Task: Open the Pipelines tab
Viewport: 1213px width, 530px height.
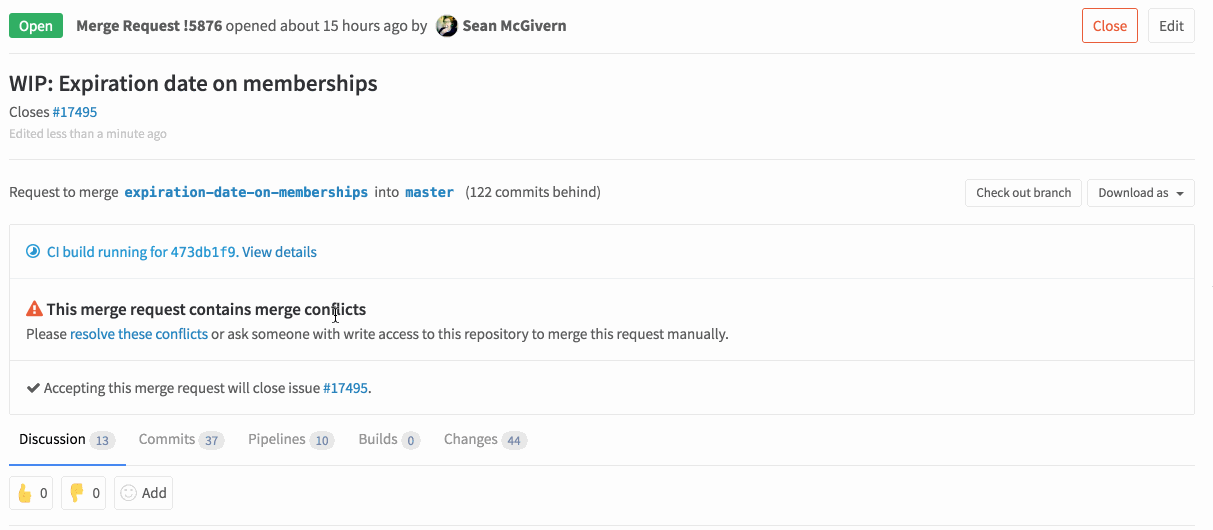Action: [x=291, y=439]
